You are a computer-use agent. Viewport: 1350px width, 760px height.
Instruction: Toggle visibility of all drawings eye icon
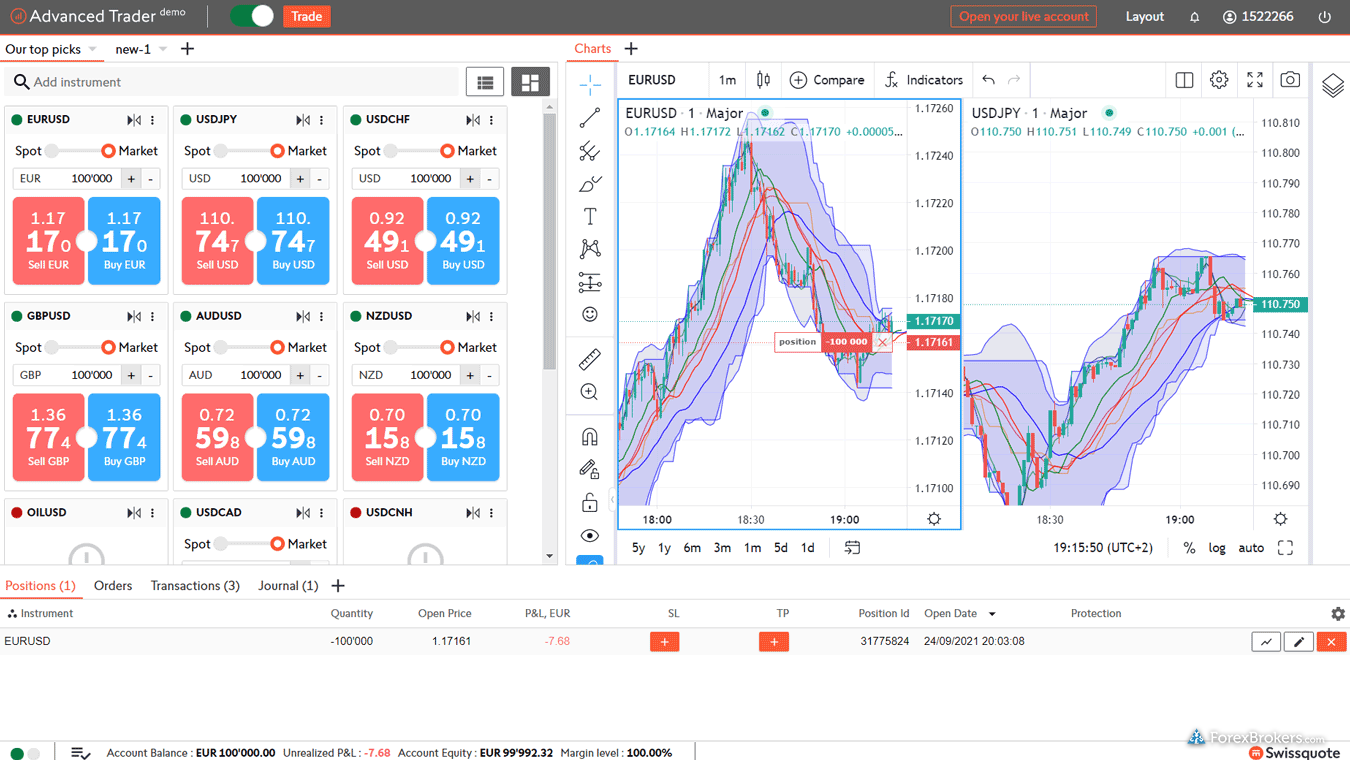click(590, 535)
